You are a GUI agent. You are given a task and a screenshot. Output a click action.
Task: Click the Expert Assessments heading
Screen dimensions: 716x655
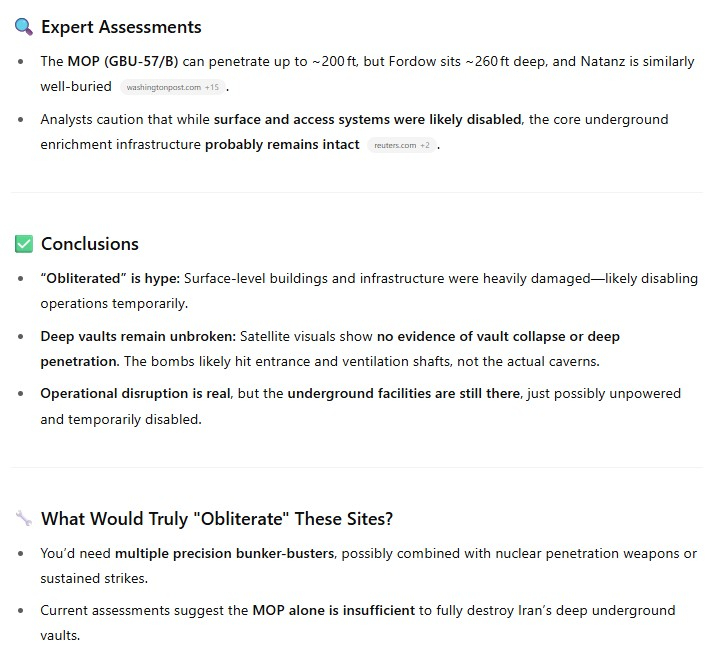coord(121,27)
